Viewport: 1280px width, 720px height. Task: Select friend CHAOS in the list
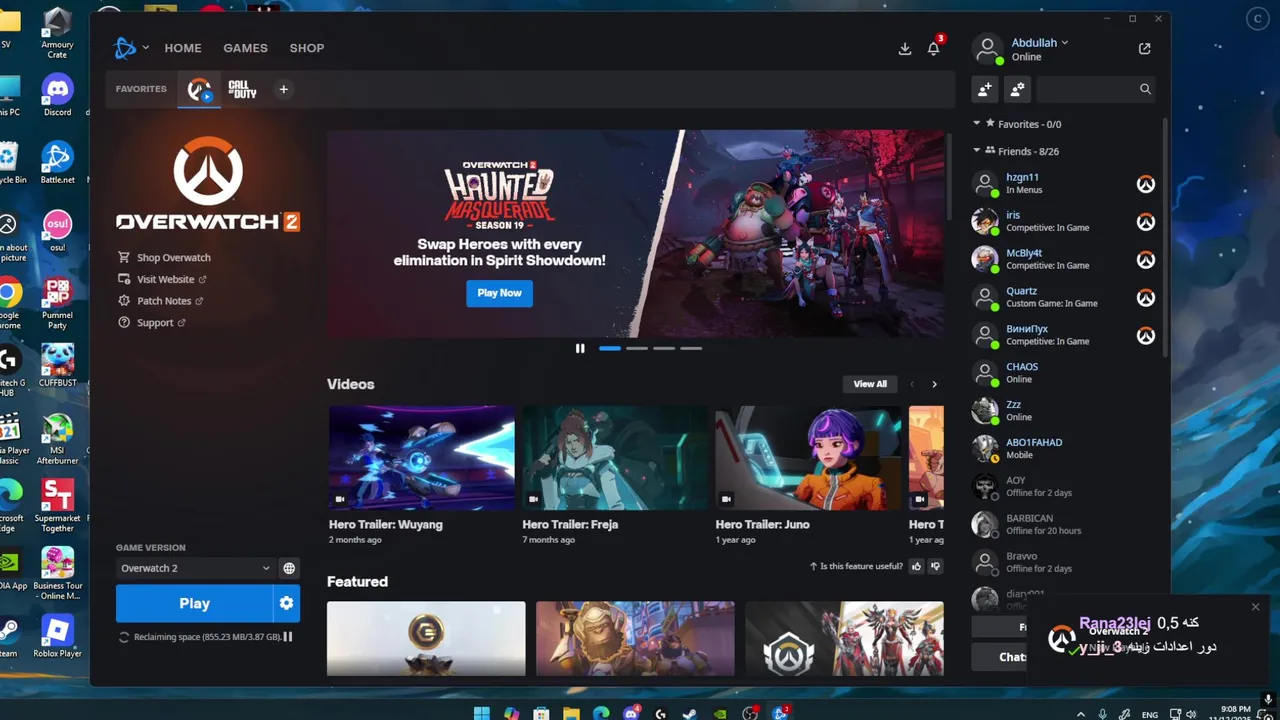pos(1065,373)
